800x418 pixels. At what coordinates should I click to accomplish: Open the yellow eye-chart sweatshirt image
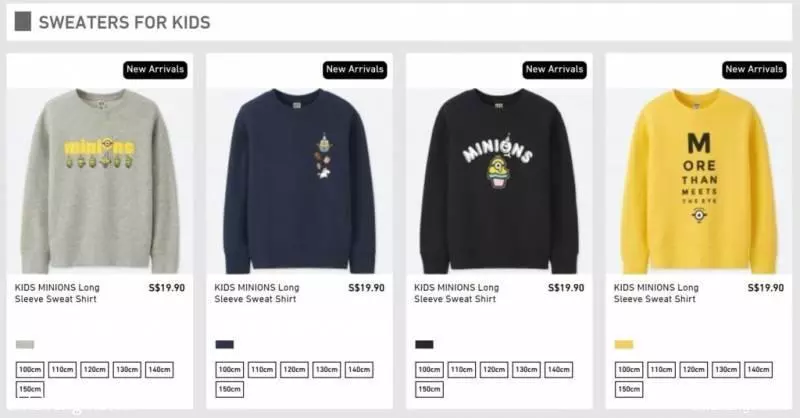coord(699,181)
